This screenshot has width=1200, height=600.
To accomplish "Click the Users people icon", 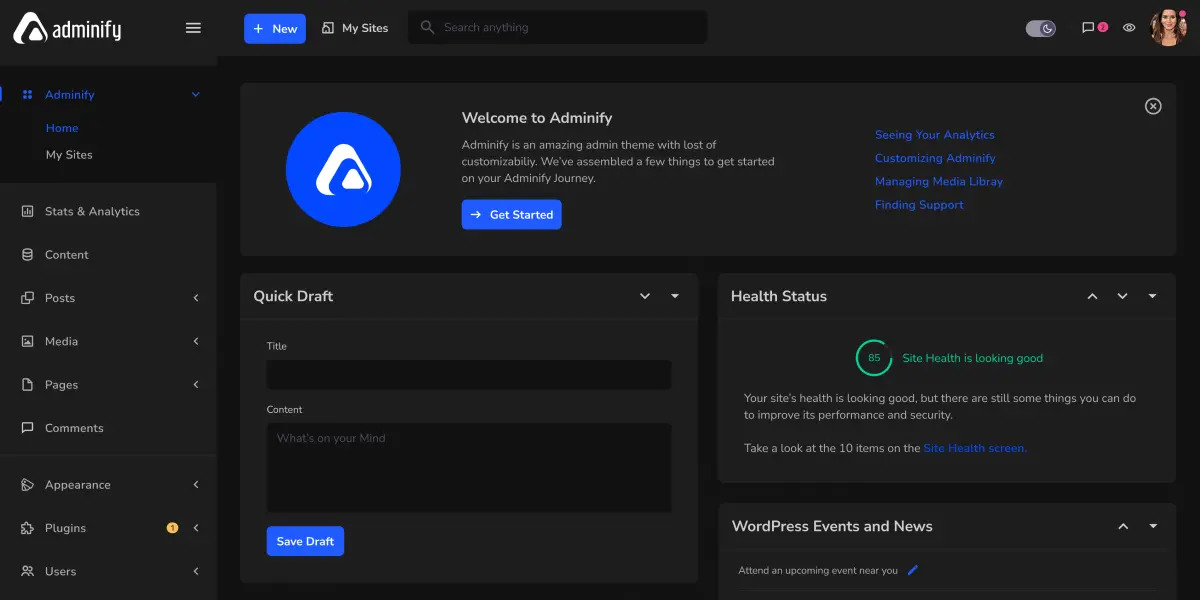I will tap(27, 571).
